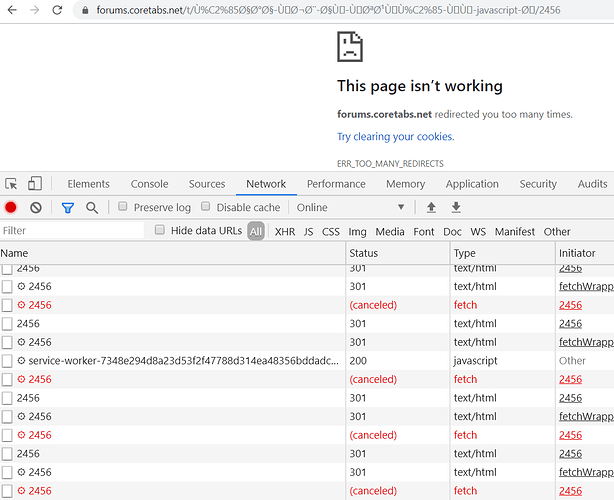Click ERR_TOO_MANY_REDIRECTS error code text
Screen dimensions: 614x500
(390, 164)
